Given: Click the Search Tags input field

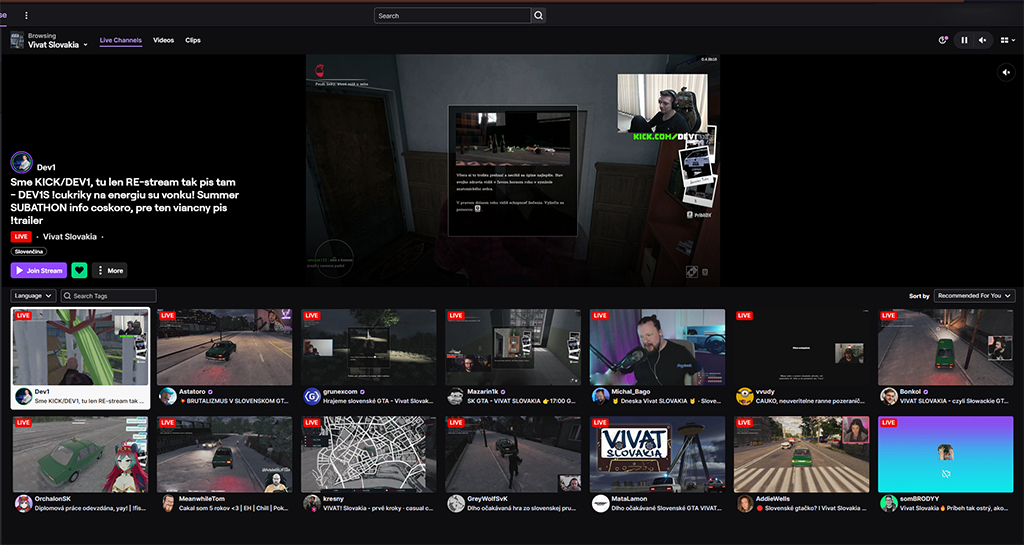Looking at the screenshot, I should 108,296.
